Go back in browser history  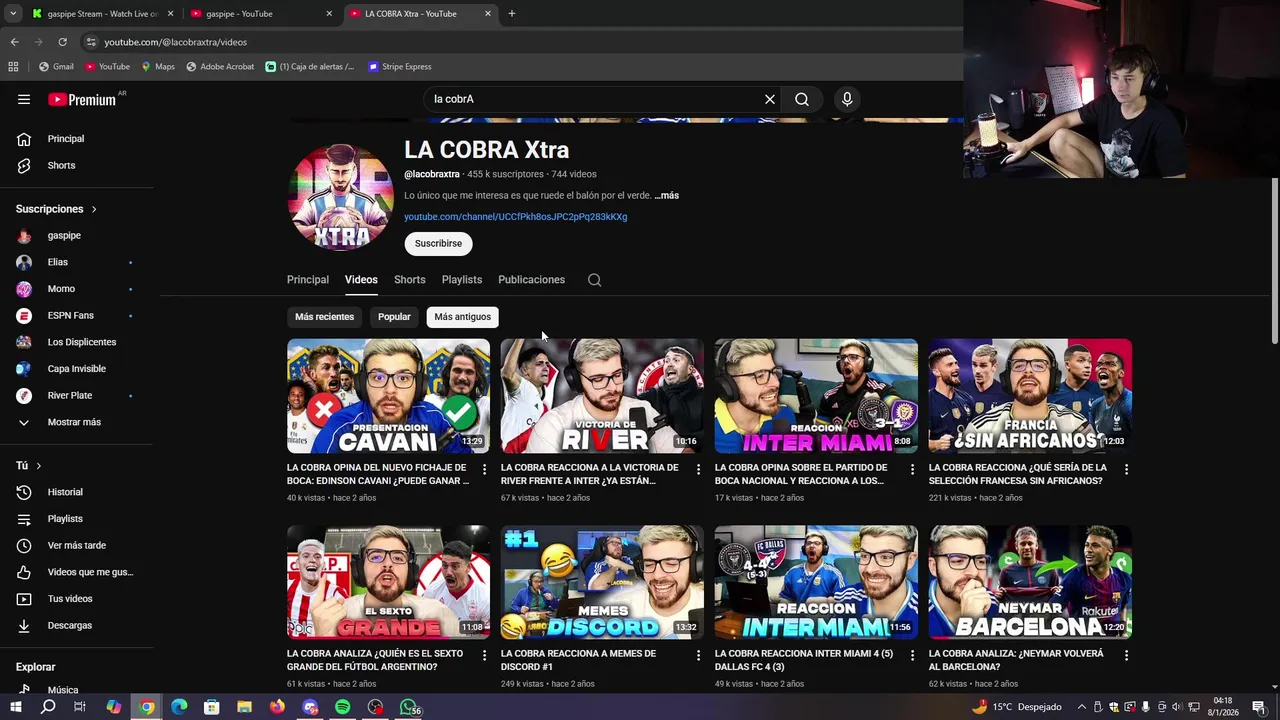pyautogui.click(x=14, y=42)
